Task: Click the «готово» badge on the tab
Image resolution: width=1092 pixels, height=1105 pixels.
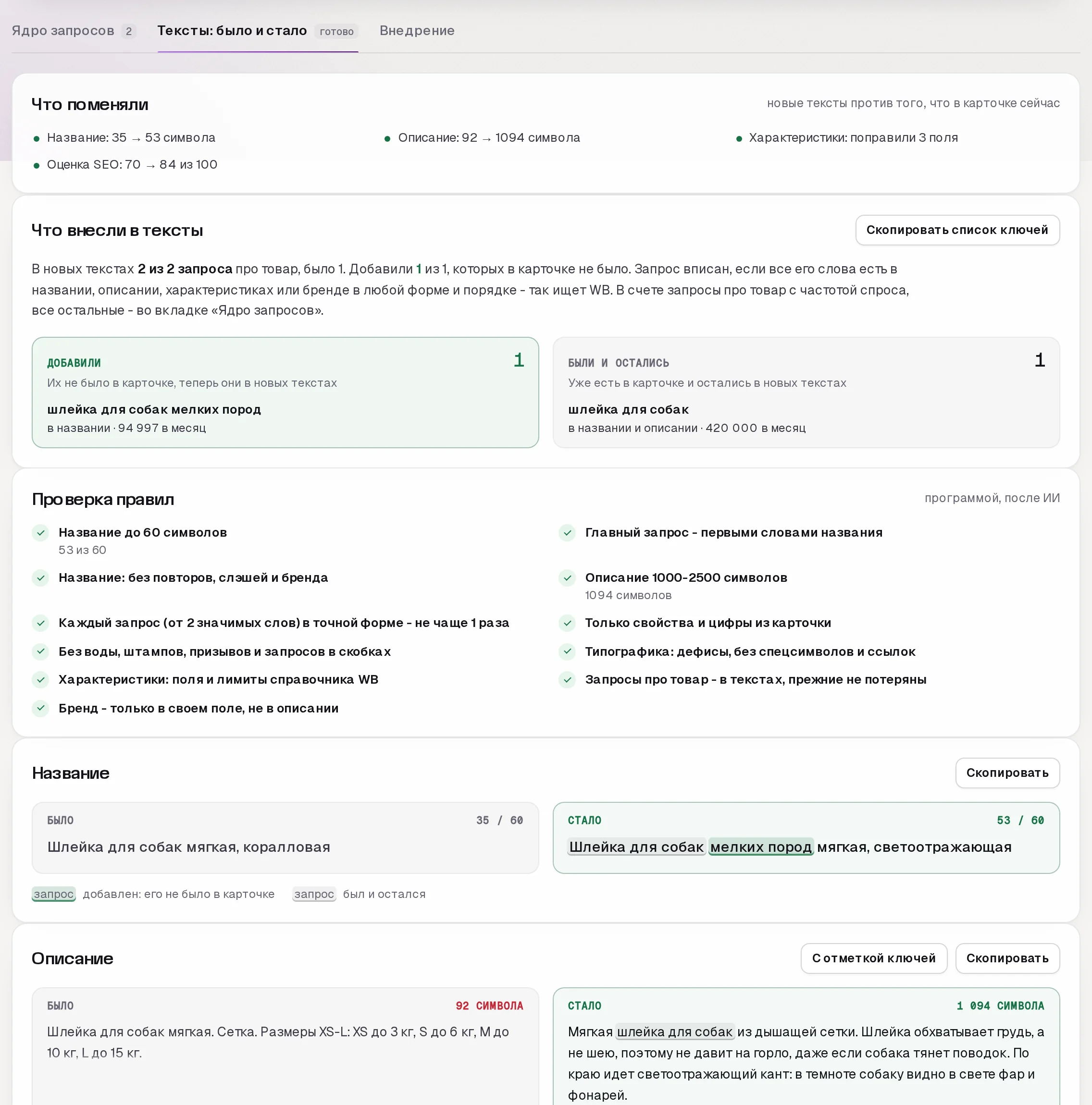Action: click(x=336, y=31)
